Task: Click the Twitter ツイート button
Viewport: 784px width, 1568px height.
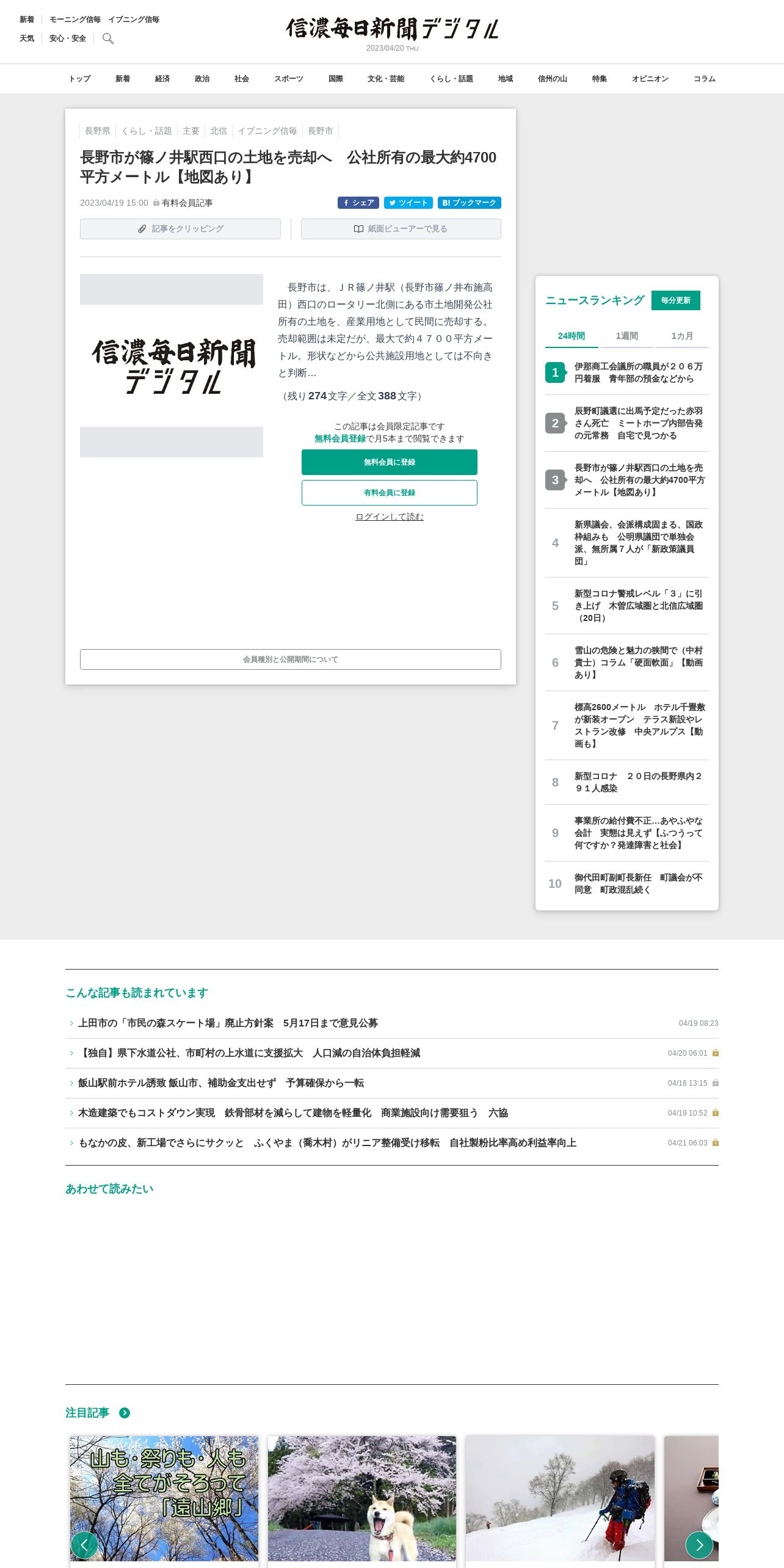Action: (x=408, y=203)
